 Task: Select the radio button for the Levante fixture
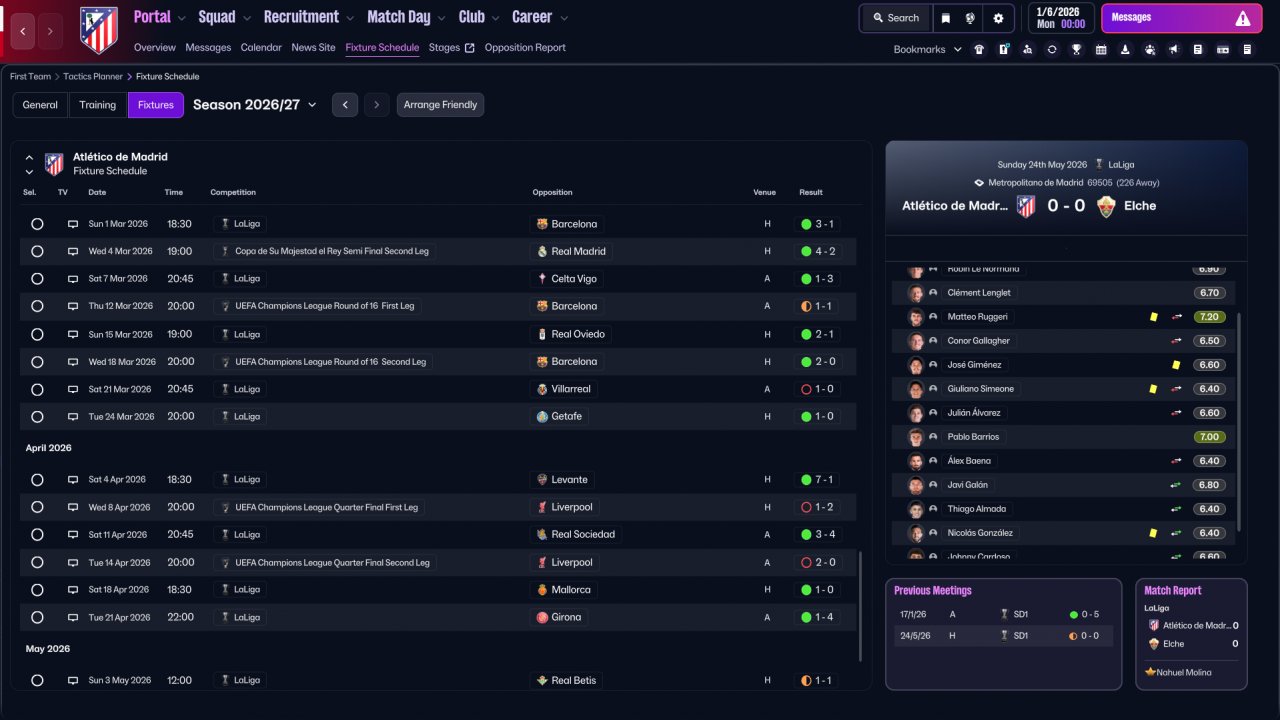coord(37,480)
